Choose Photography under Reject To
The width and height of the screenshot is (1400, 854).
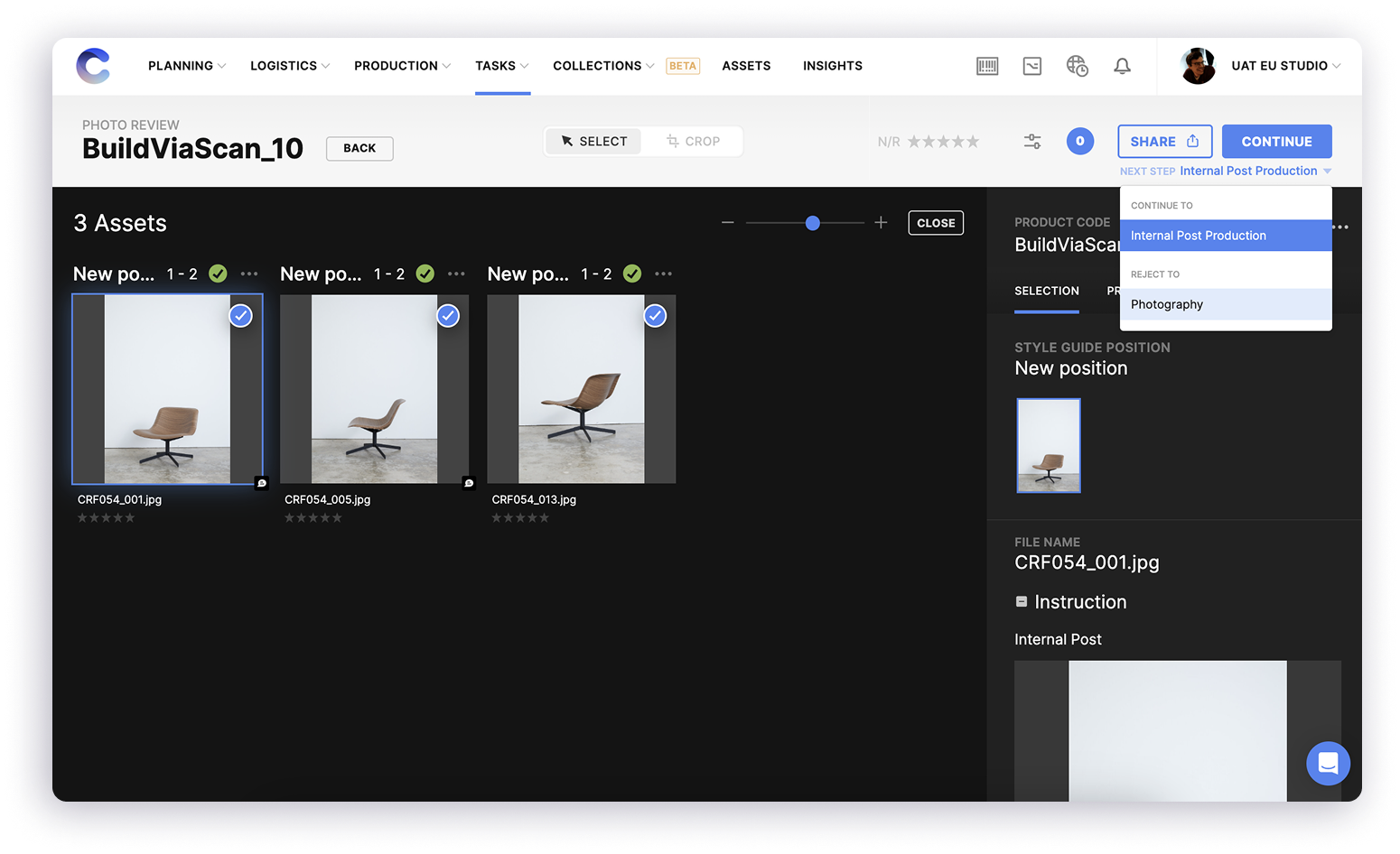click(x=1226, y=304)
